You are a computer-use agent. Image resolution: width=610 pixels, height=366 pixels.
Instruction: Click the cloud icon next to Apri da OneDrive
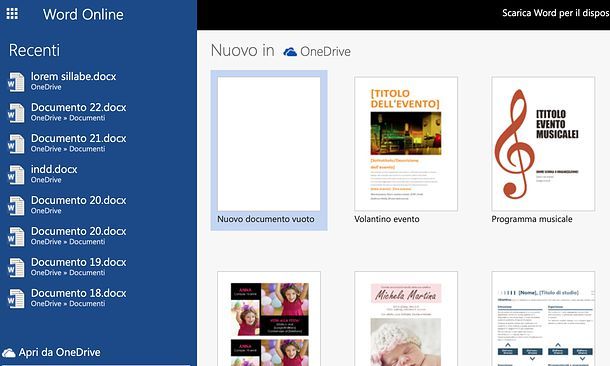(x=9, y=353)
